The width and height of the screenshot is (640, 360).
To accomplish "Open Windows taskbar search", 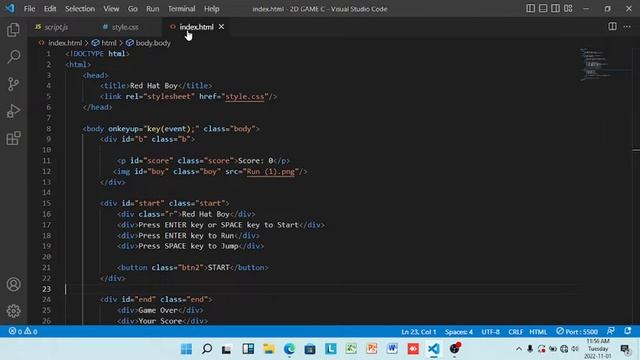I will point(207,349).
